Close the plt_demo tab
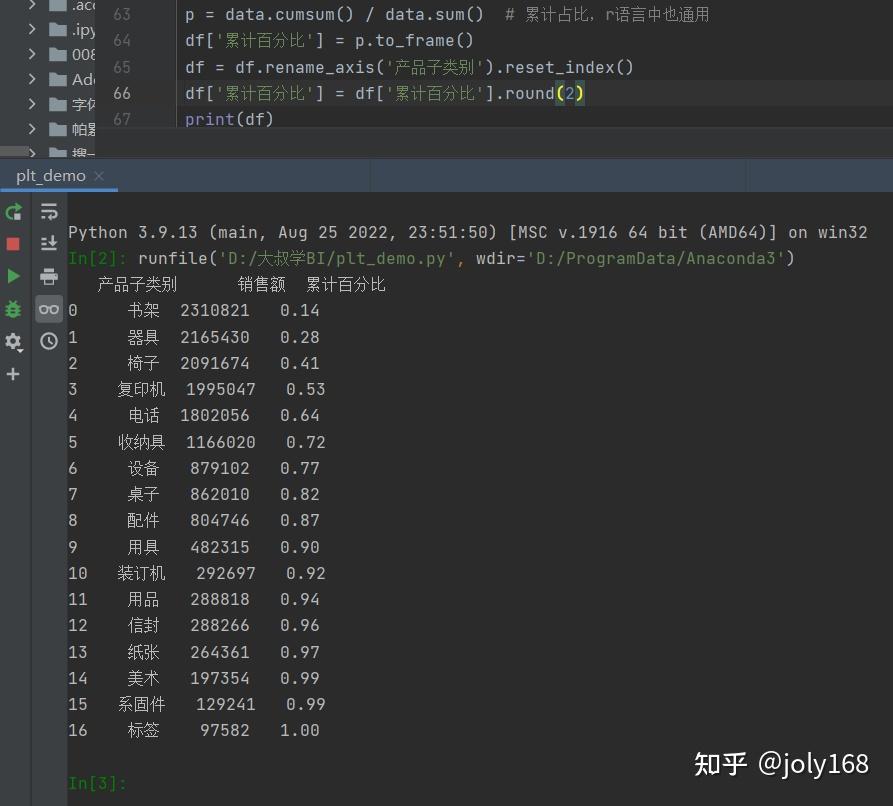Viewport: 893px width, 806px height. pyautogui.click(x=99, y=176)
